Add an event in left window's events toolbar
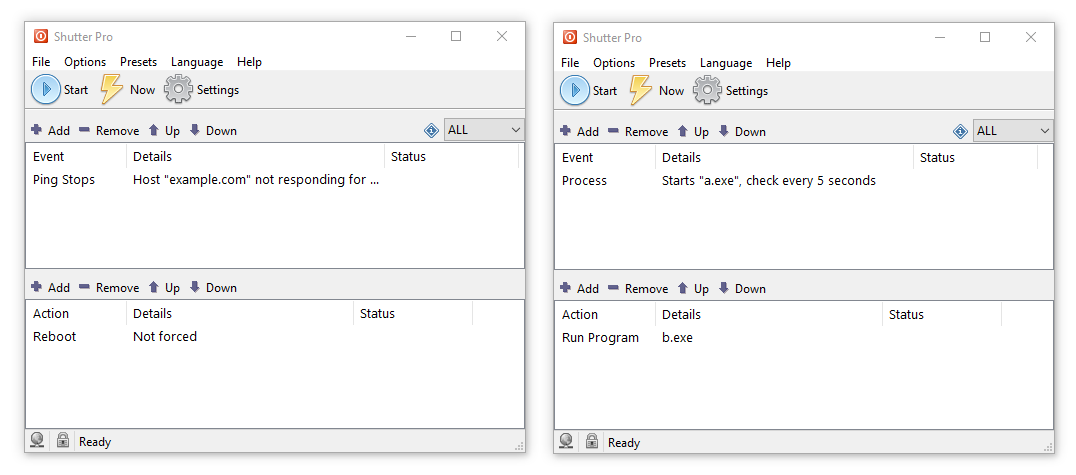Screen dimensions: 1076x475 (51, 130)
